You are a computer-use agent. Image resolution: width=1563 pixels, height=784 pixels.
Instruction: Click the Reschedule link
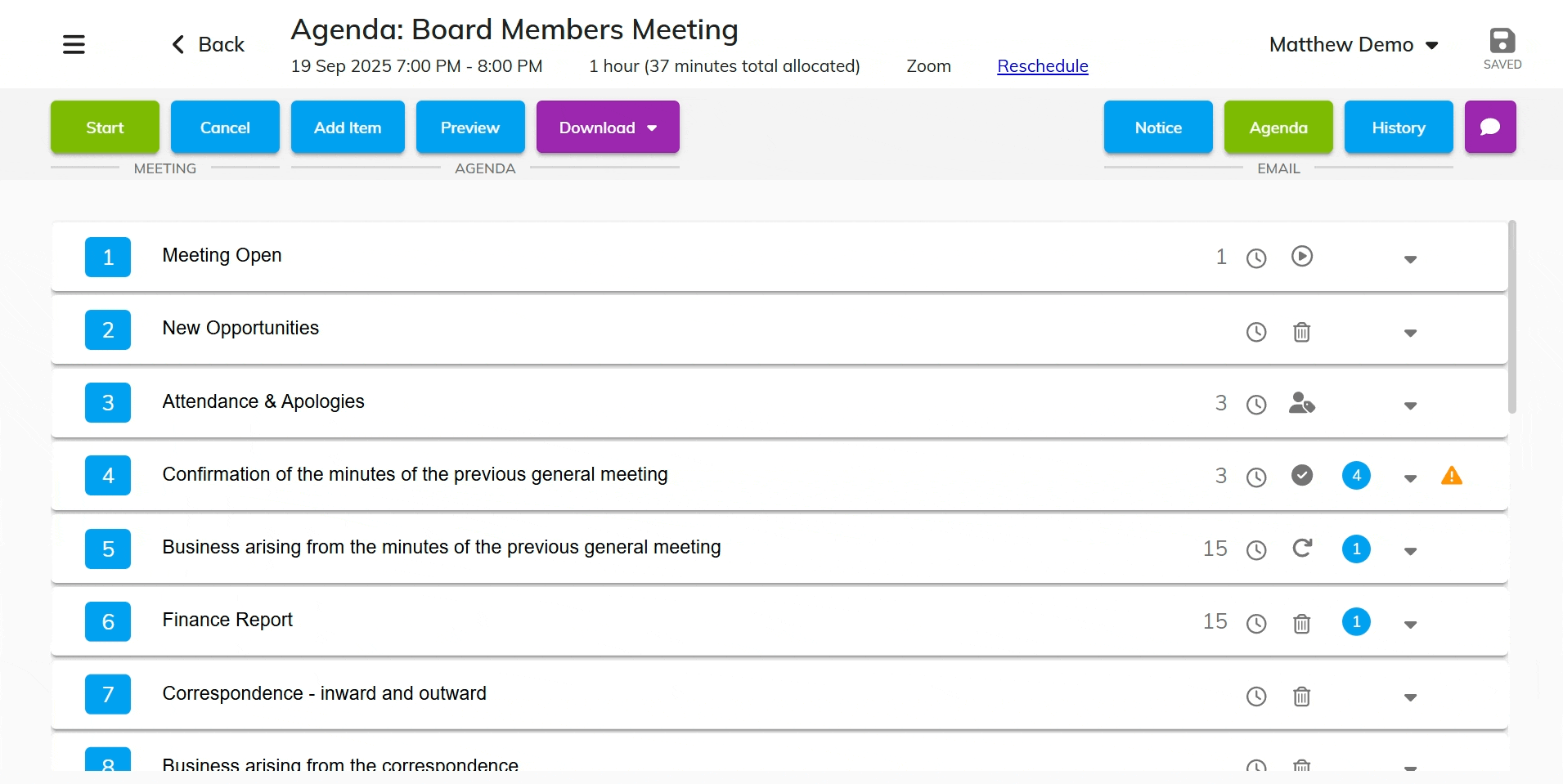click(1042, 66)
